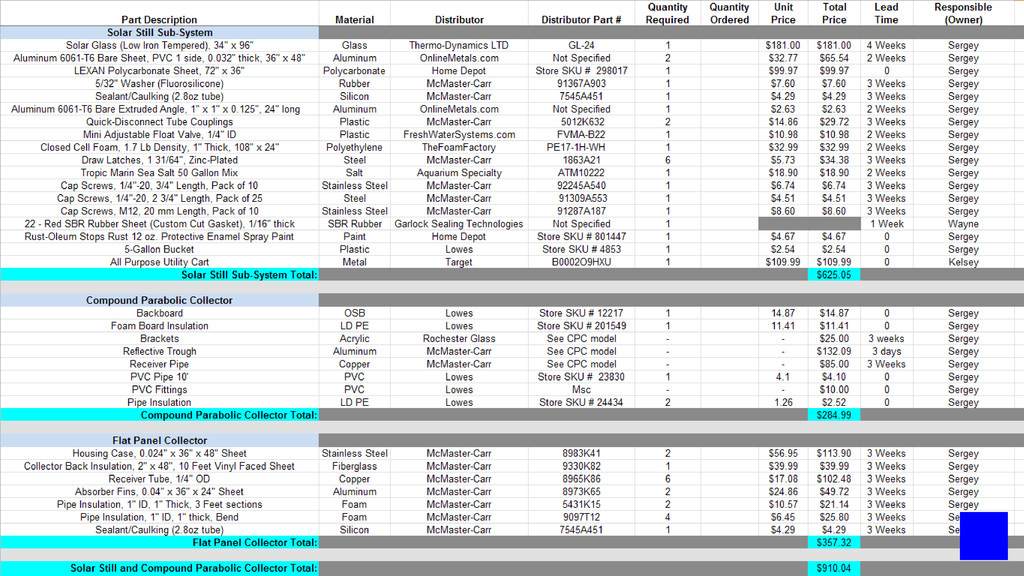Viewport: 1024px width, 576px height.
Task: Select the 5/32" Washer (Fluorosilicone) cell
Action: tap(159, 84)
